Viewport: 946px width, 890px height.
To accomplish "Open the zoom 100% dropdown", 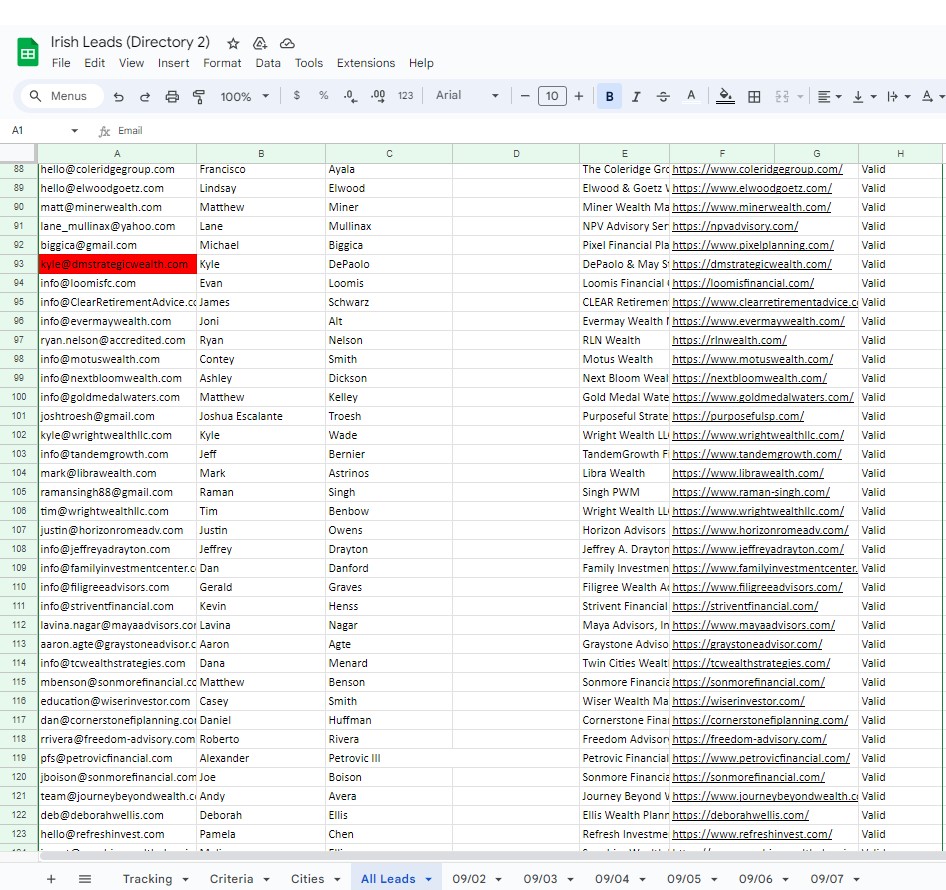I will point(244,97).
